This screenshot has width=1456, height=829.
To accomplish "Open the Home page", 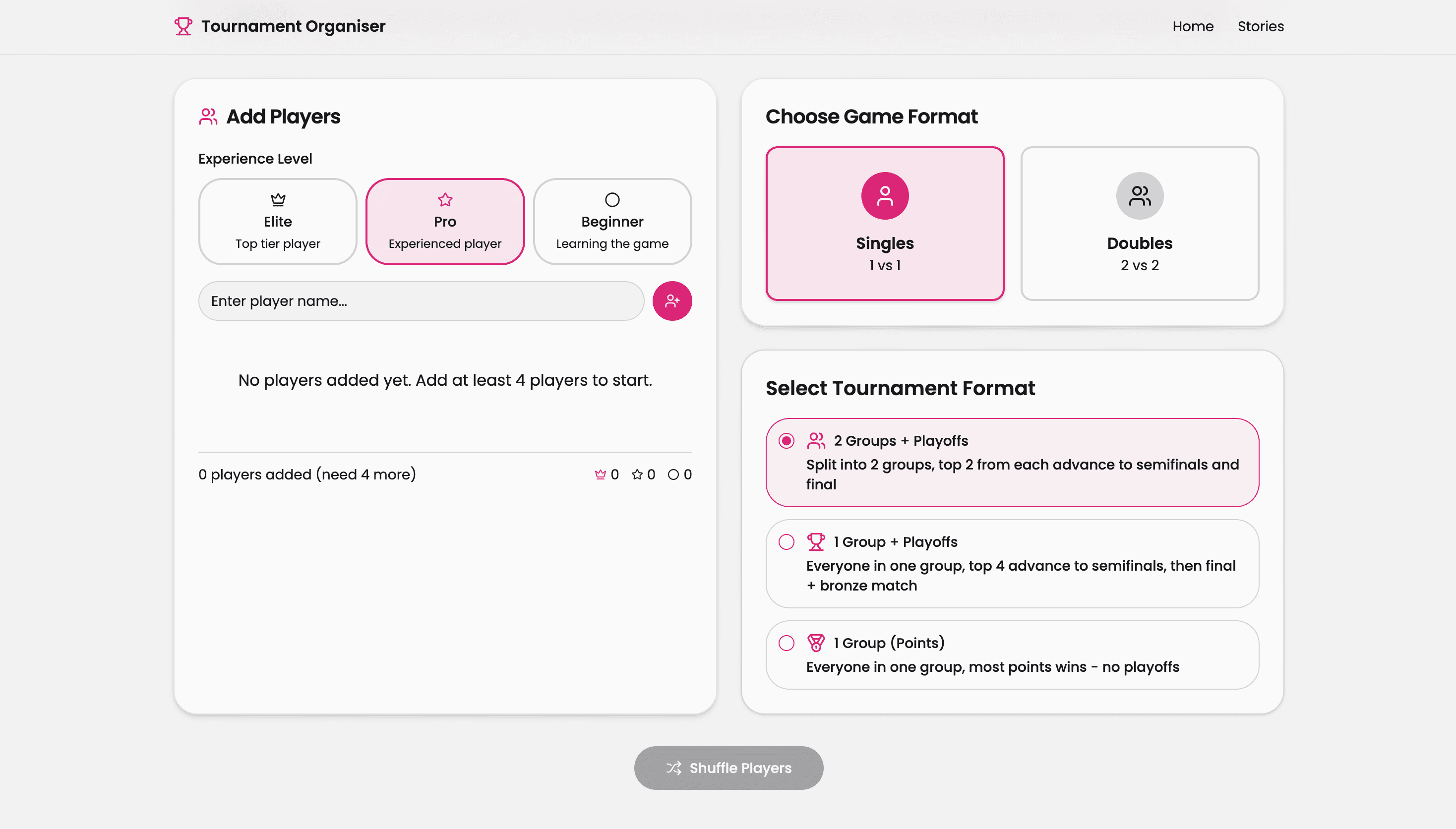I will point(1193,26).
